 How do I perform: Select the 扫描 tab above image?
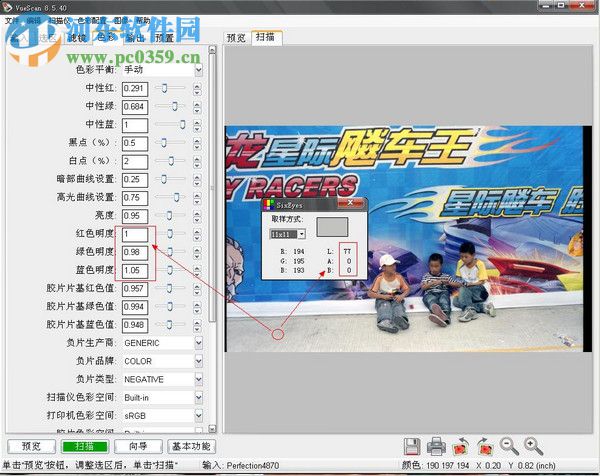[266, 37]
